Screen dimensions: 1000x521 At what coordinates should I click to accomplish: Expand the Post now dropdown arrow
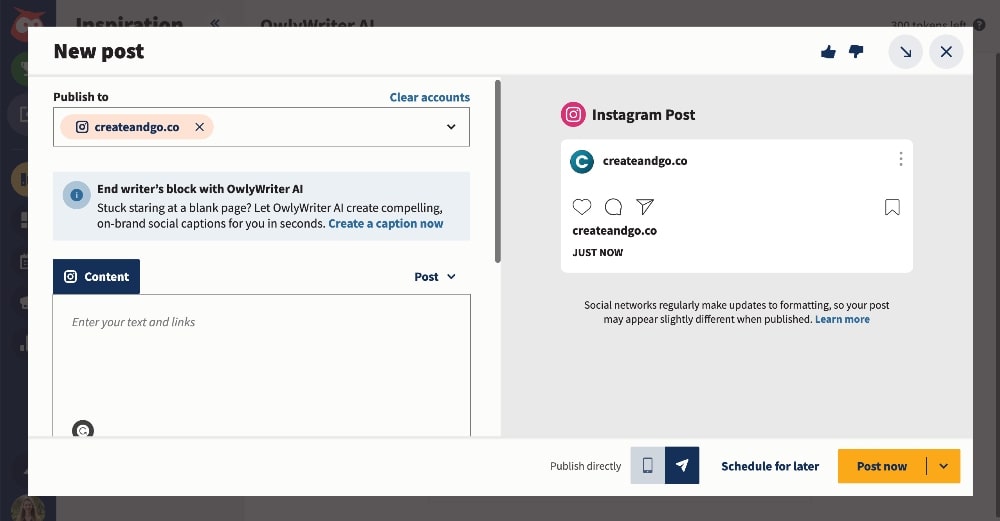(x=944, y=466)
